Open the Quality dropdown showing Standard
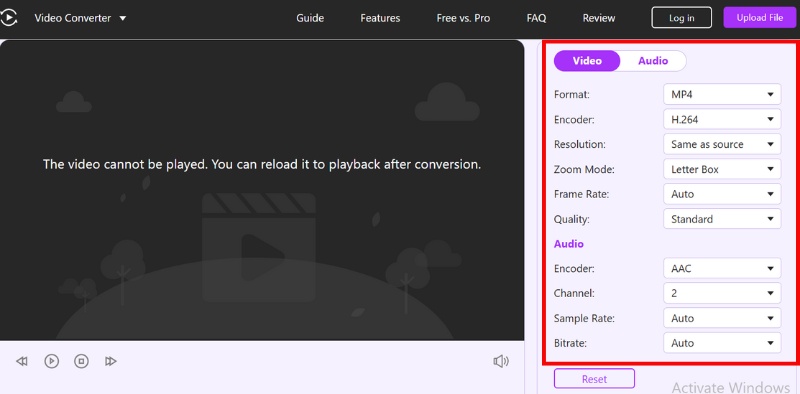800x394 pixels. pyautogui.click(x=722, y=219)
